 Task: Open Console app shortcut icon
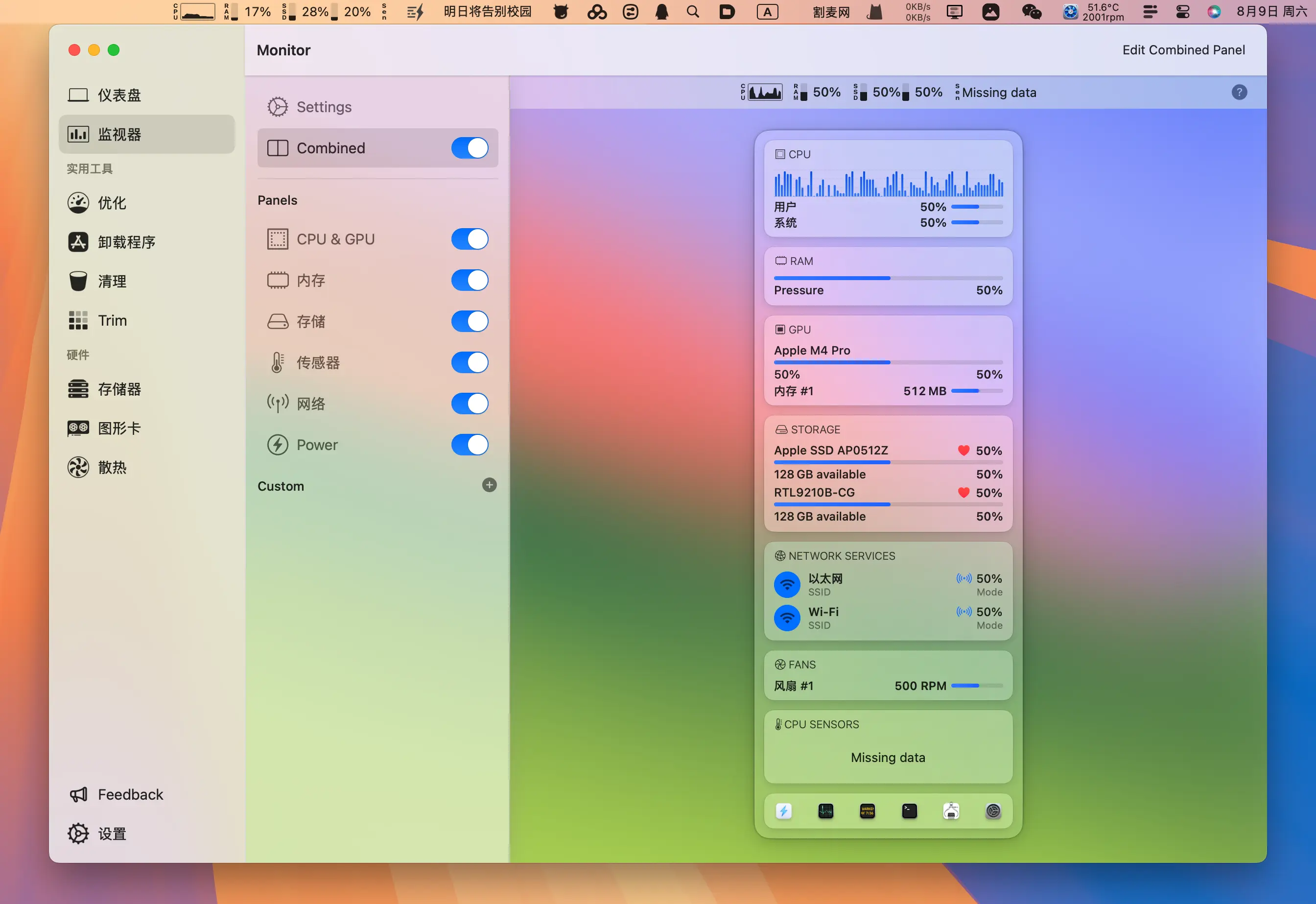pos(867,811)
